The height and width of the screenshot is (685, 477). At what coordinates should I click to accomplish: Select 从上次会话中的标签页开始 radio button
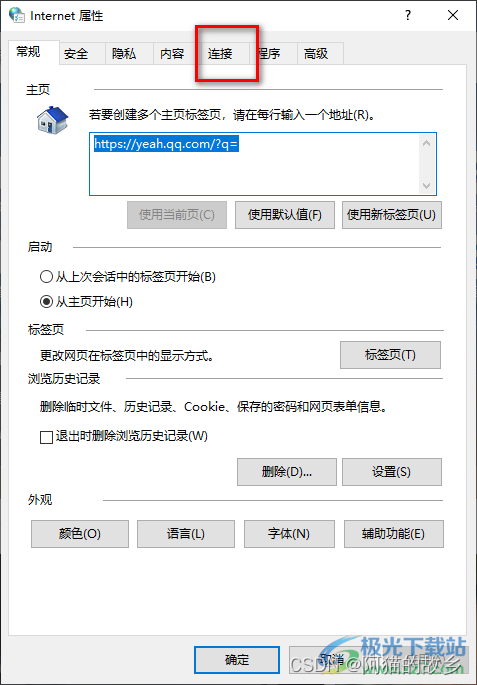point(46,277)
